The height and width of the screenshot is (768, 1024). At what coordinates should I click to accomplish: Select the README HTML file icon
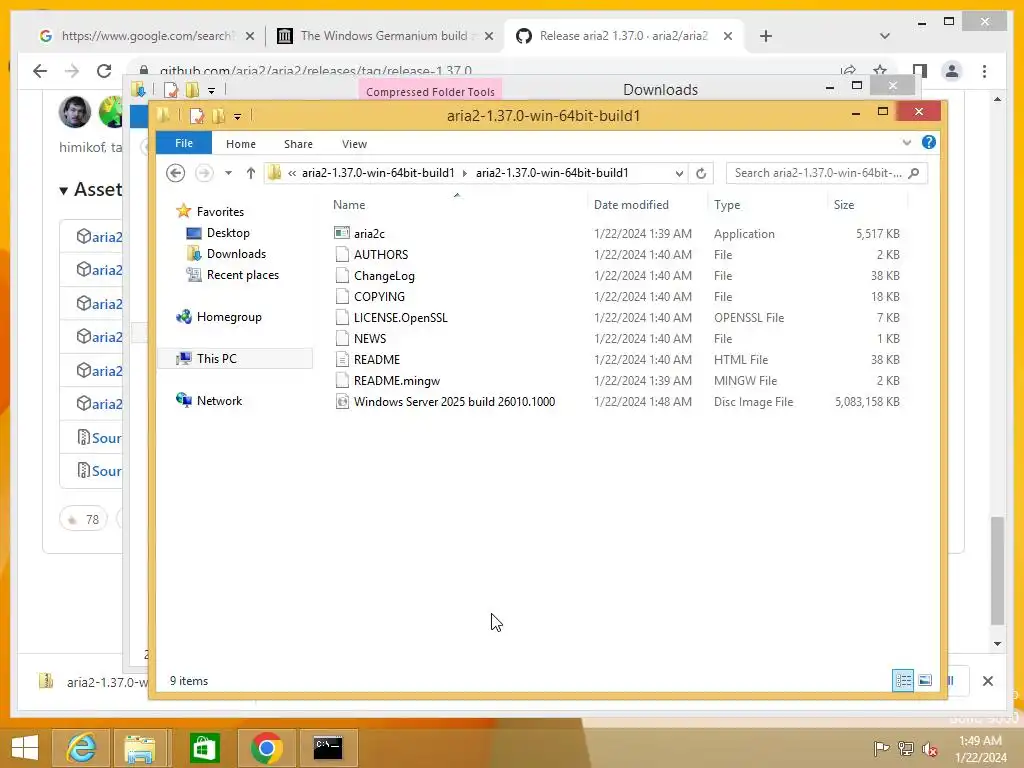pos(342,359)
